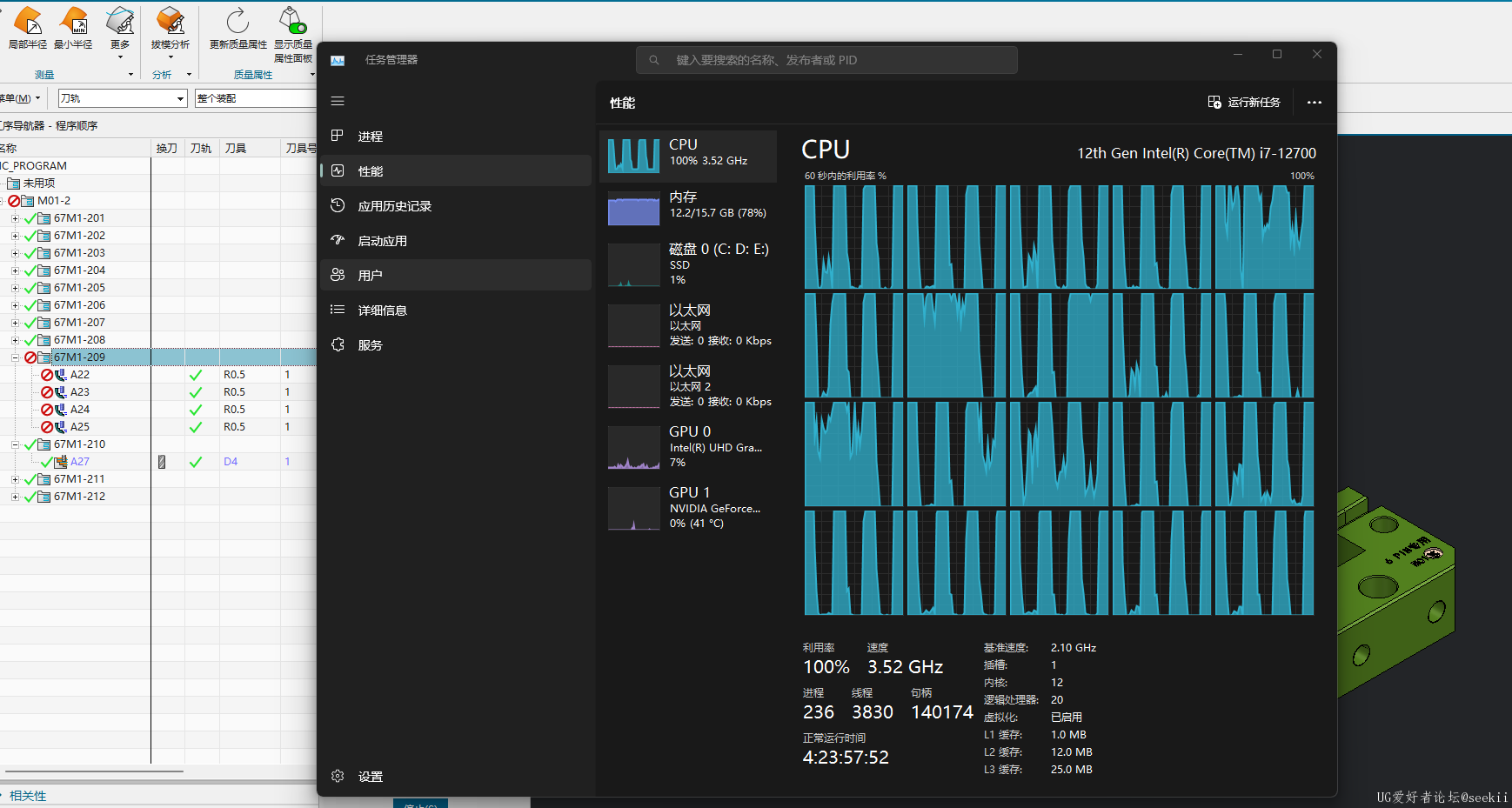This screenshot has height=808, width=1512.
Task: Select the 67M1-207 program group
Action: coord(79,323)
